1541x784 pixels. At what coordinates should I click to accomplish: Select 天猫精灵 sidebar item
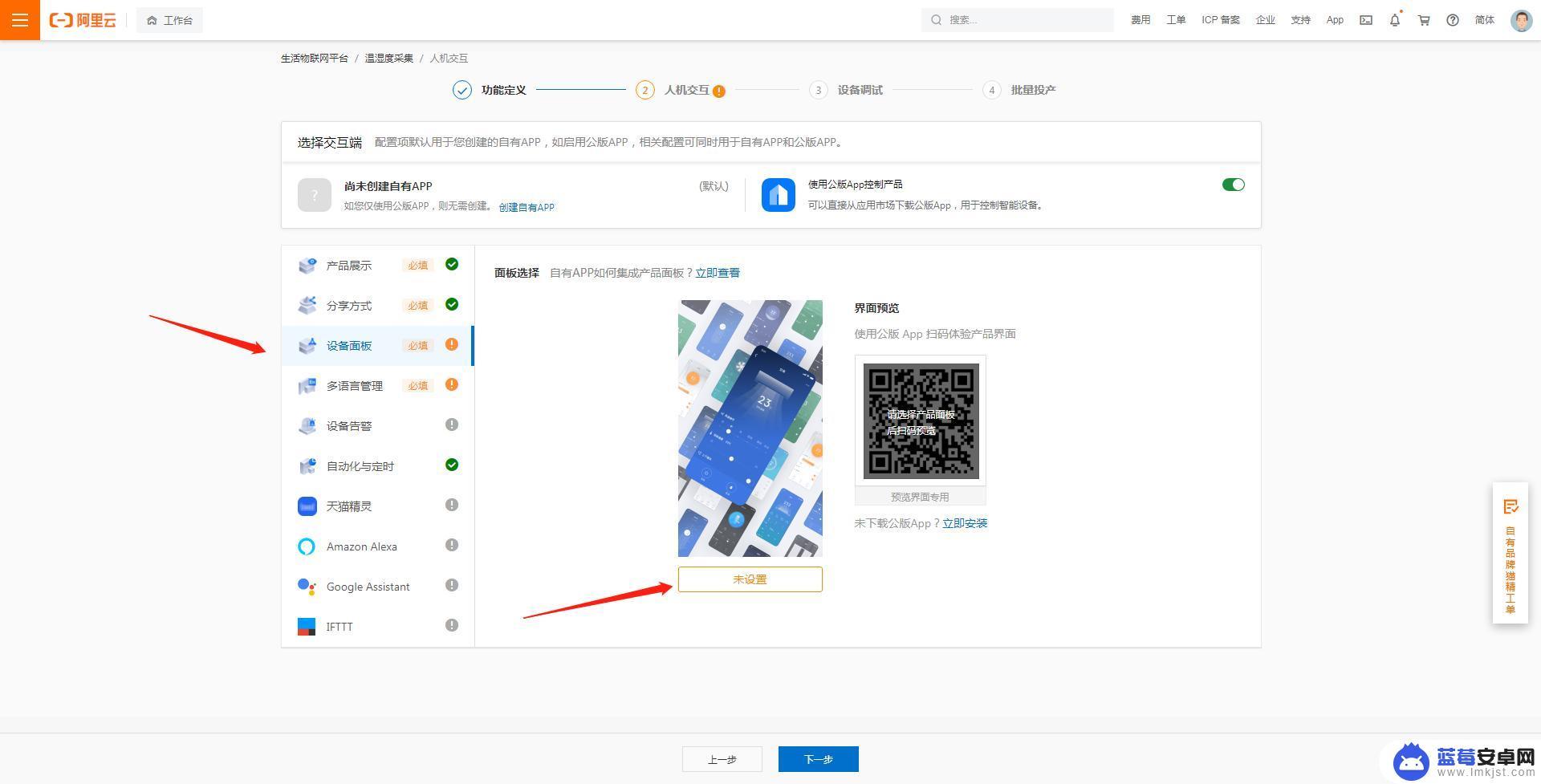[377, 506]
